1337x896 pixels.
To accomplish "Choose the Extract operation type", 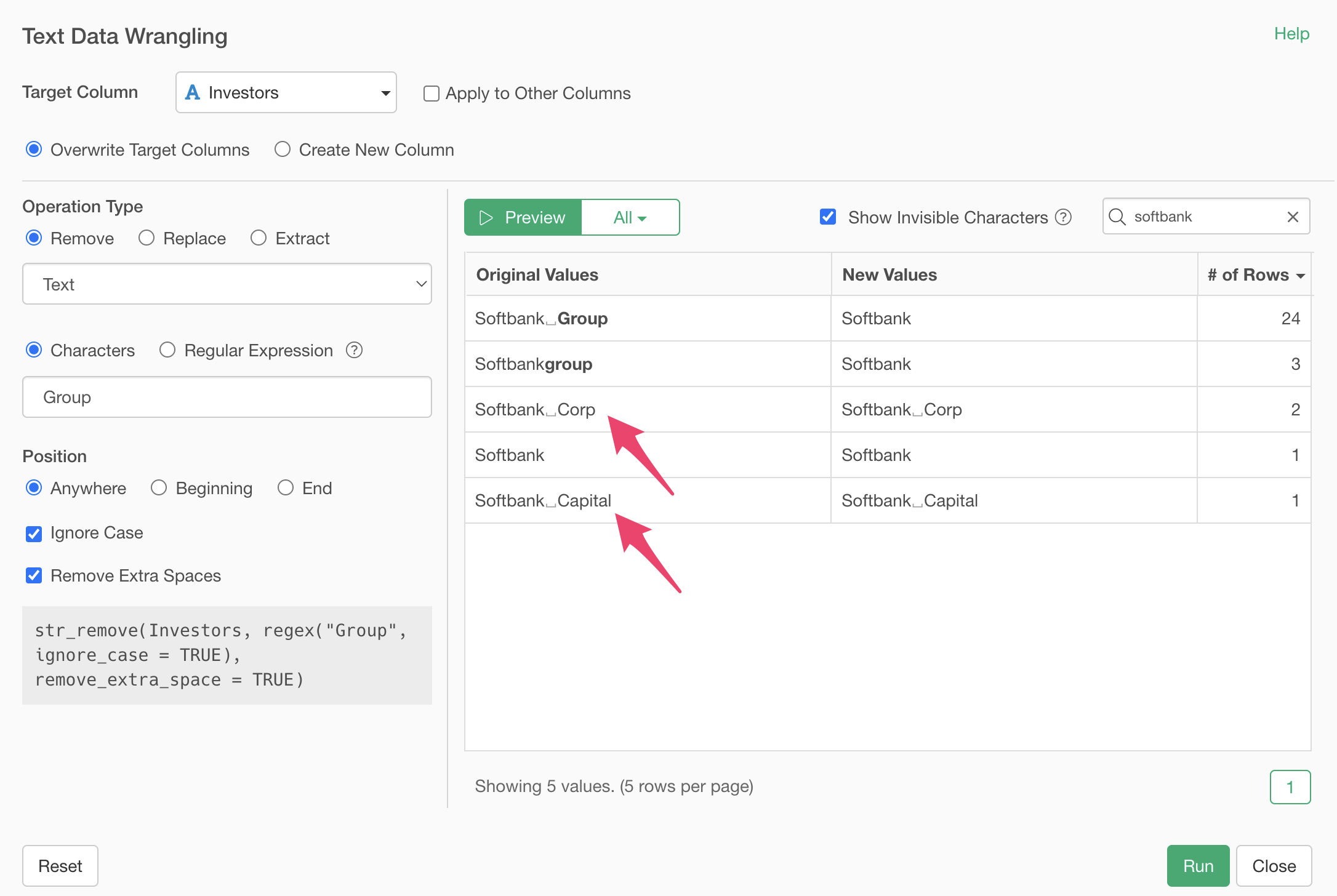I will [259, 238].
